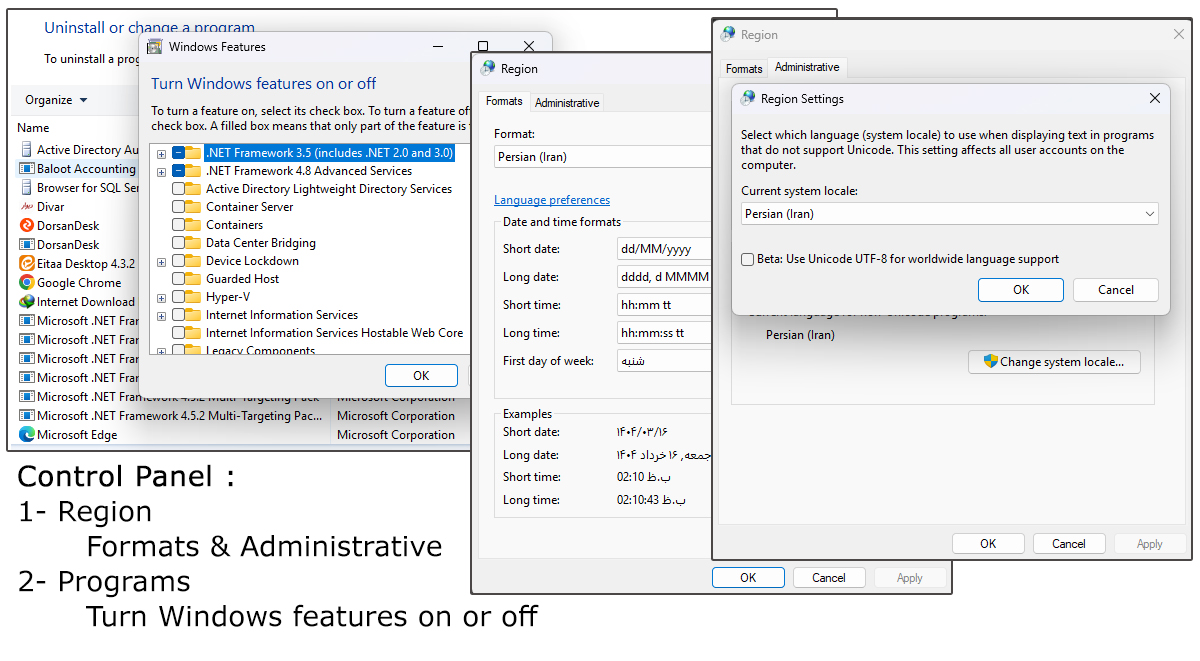Select the Eitaa Desktop program icon
This screenshot has width=1200, height=661.
(x=27, y=264)
